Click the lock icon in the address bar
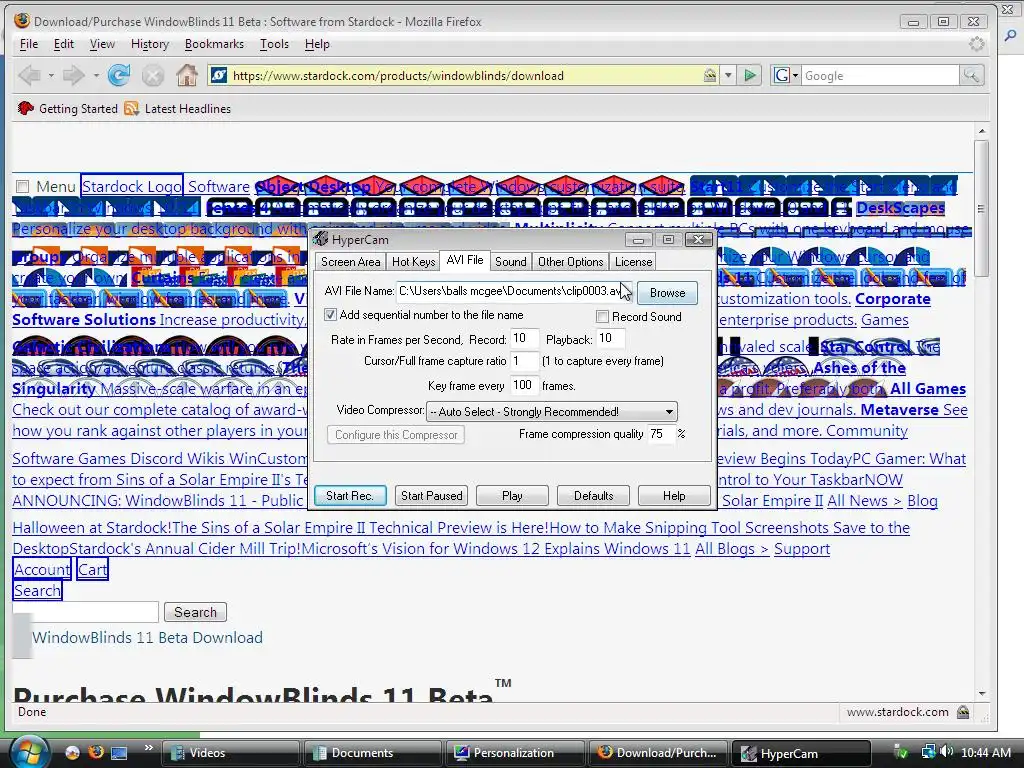 (x=709, y=76)
